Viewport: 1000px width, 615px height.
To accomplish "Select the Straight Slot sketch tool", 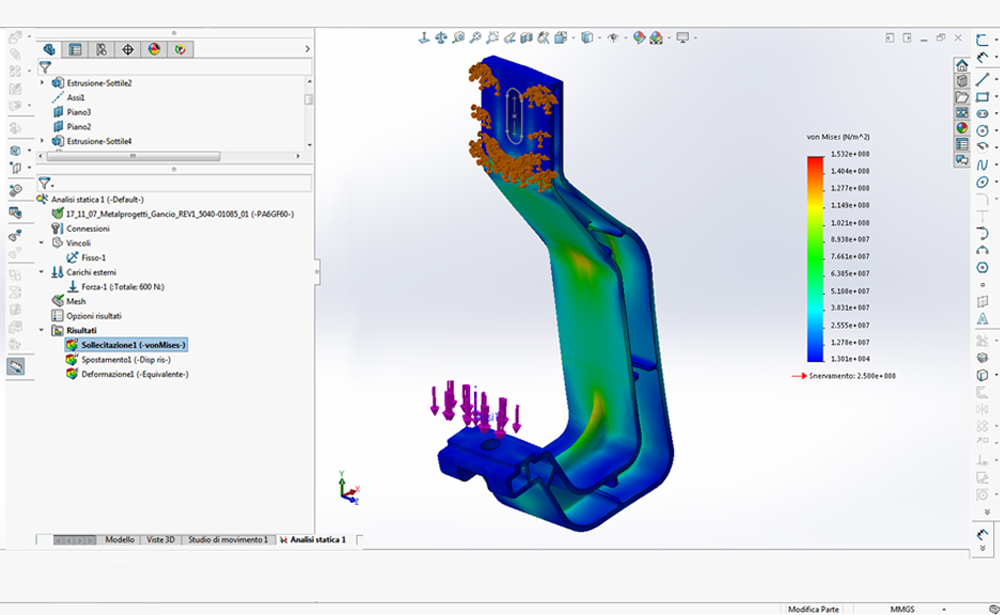I will click(982, 114).
